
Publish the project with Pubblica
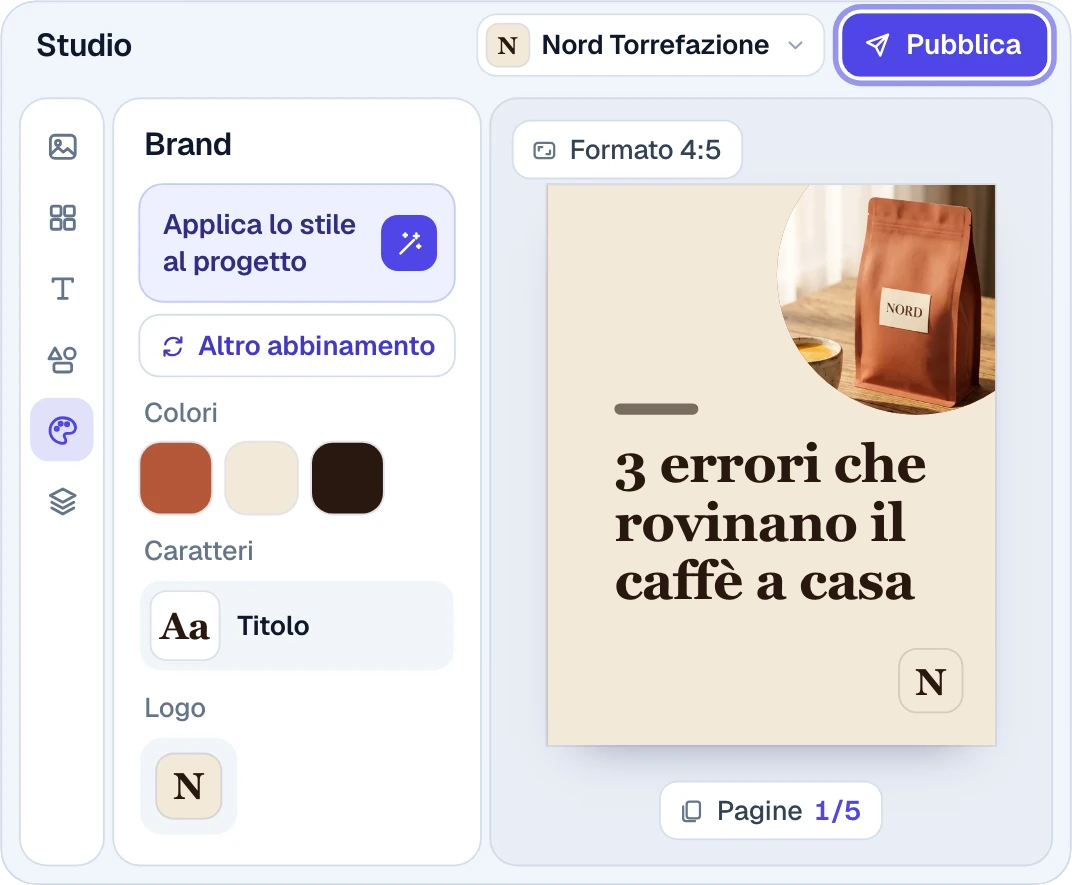pos(945,45)
